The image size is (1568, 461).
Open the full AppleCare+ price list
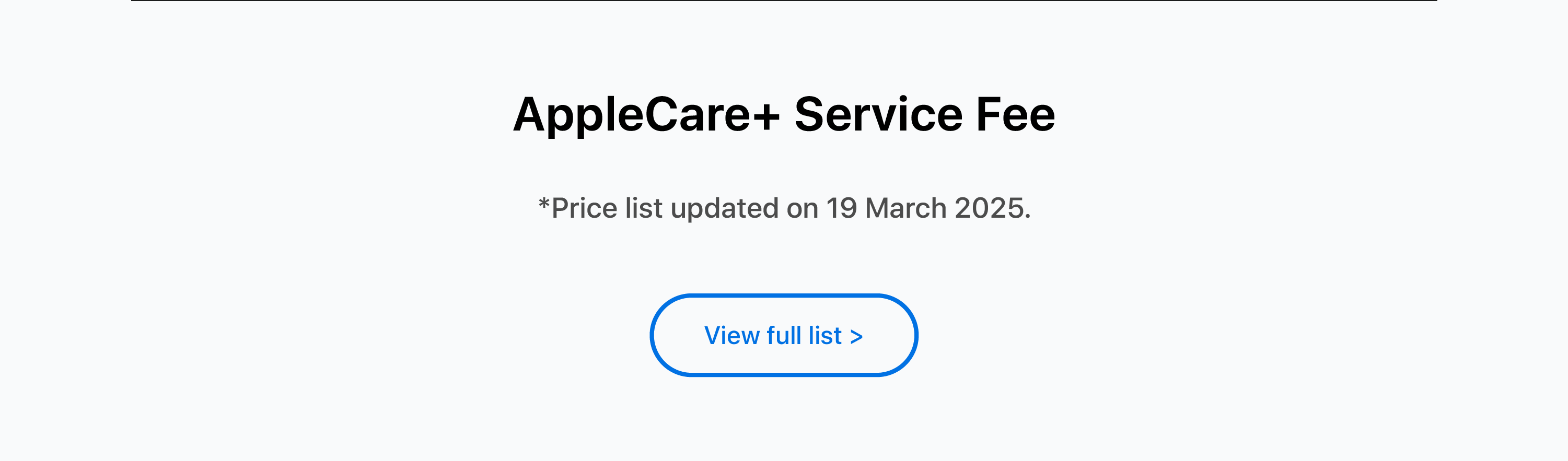783,335
